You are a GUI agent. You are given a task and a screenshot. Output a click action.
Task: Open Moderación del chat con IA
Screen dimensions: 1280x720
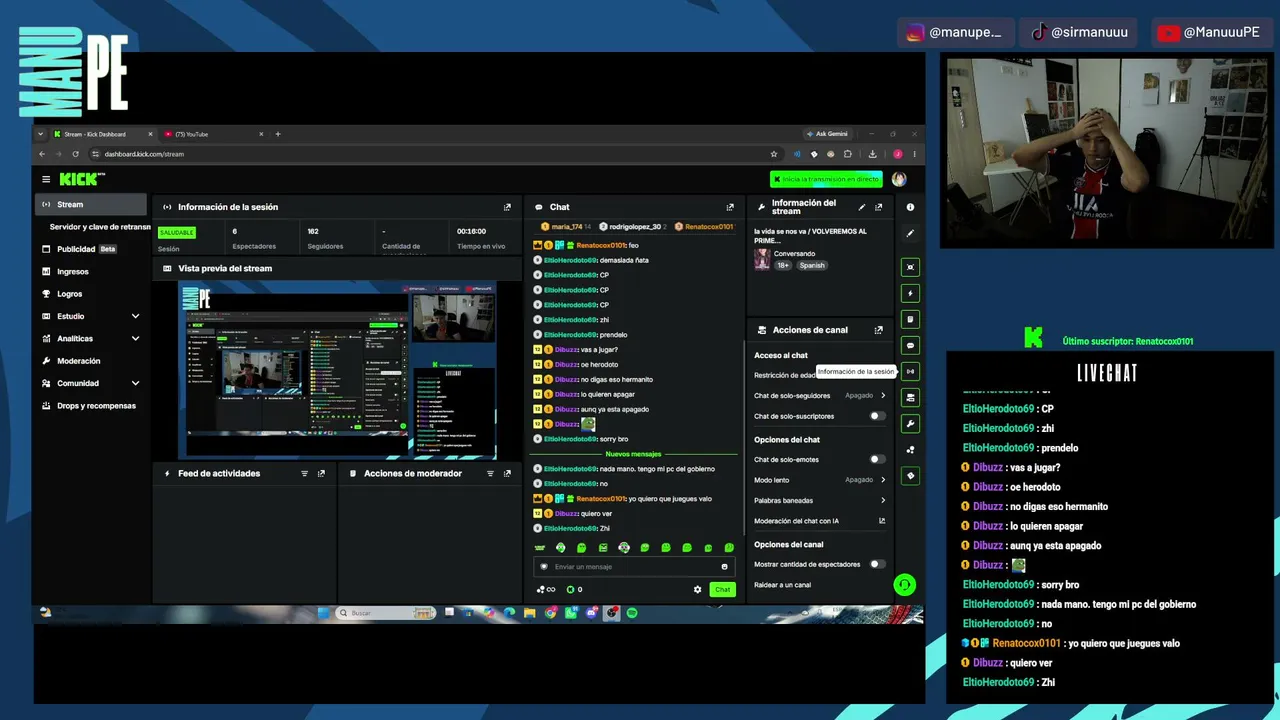[x=819, y=521]
